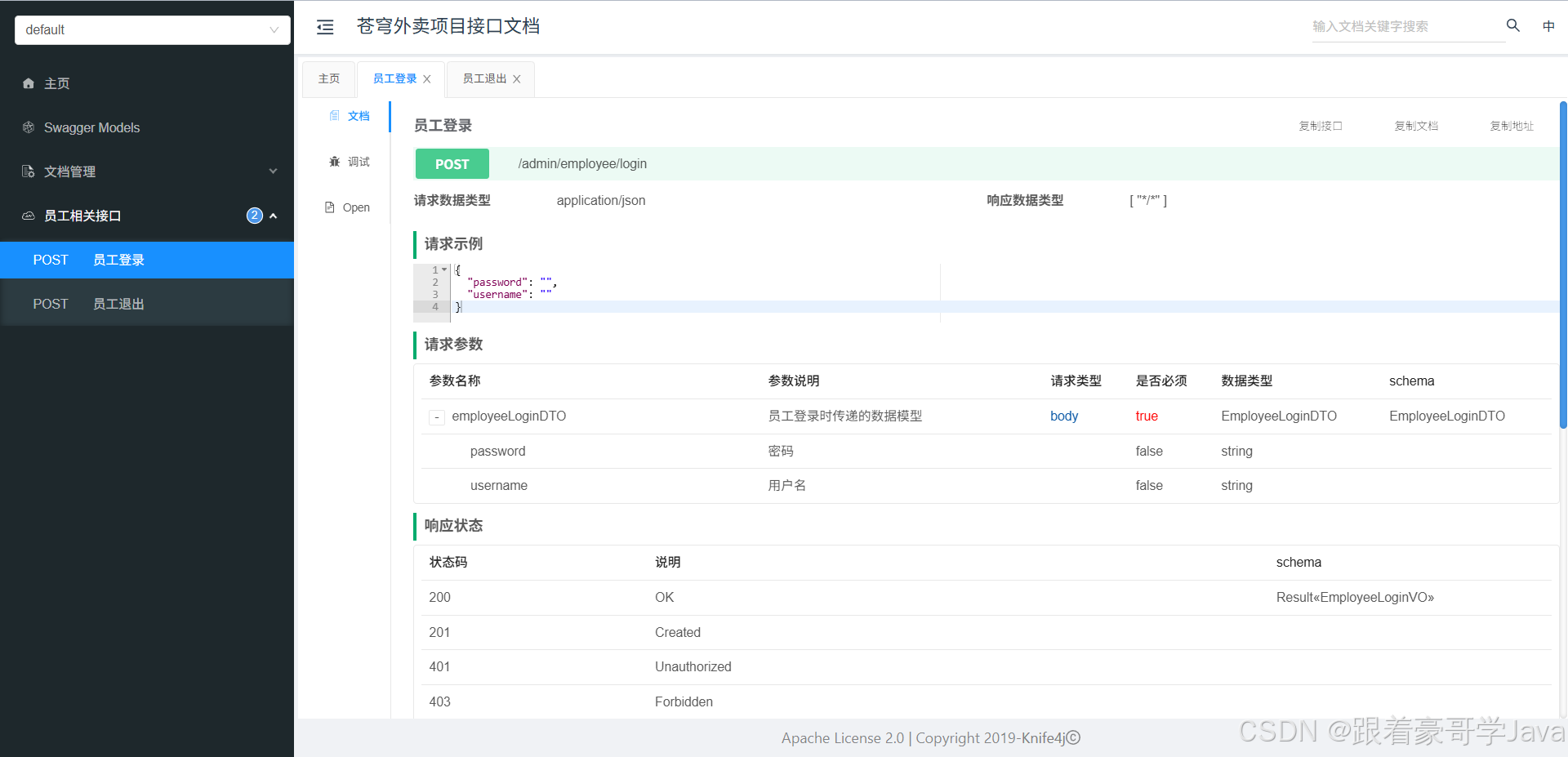Collapse the sidebar using the hamburger icon
The height and width of the screenshot is (757, 1568).
coord(325,26)
